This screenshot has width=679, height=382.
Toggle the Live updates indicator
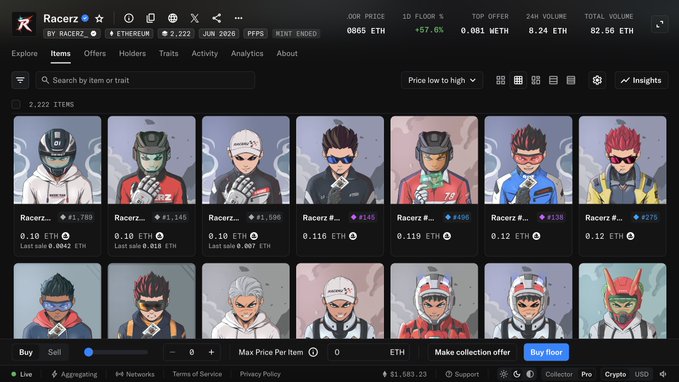(x=22, y=374)
